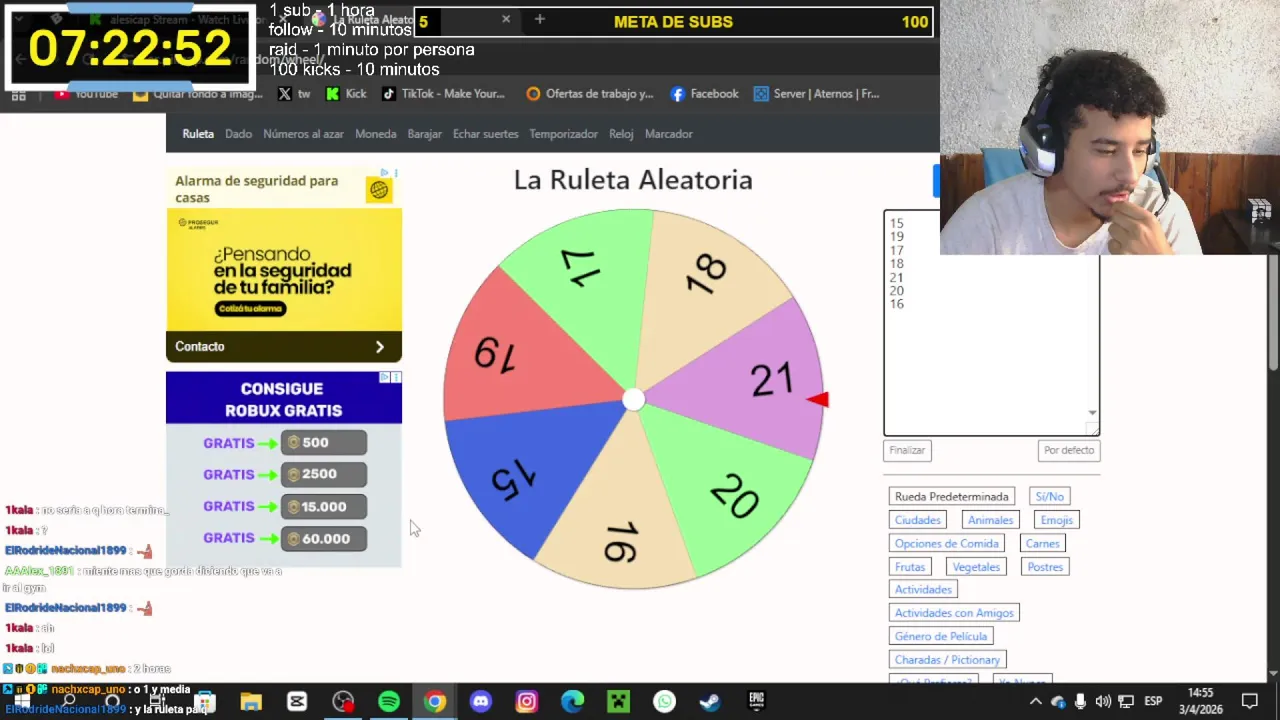Open the 'Ofertas de trabajo' bookmark
Screen dimensions: 1280x720
589,94
